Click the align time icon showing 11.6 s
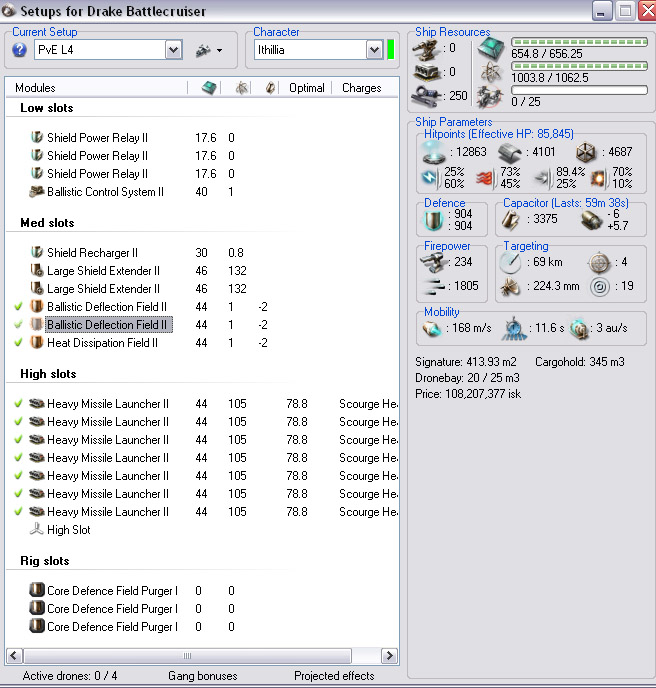The width and height of the screenshot is (656, 688). pos(514,328)
